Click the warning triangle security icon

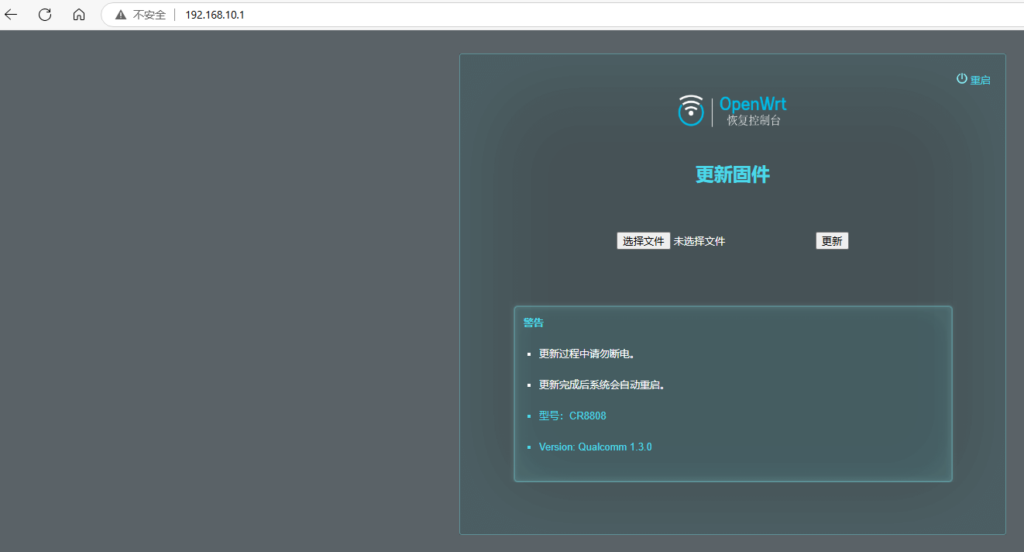pos(121,15)
